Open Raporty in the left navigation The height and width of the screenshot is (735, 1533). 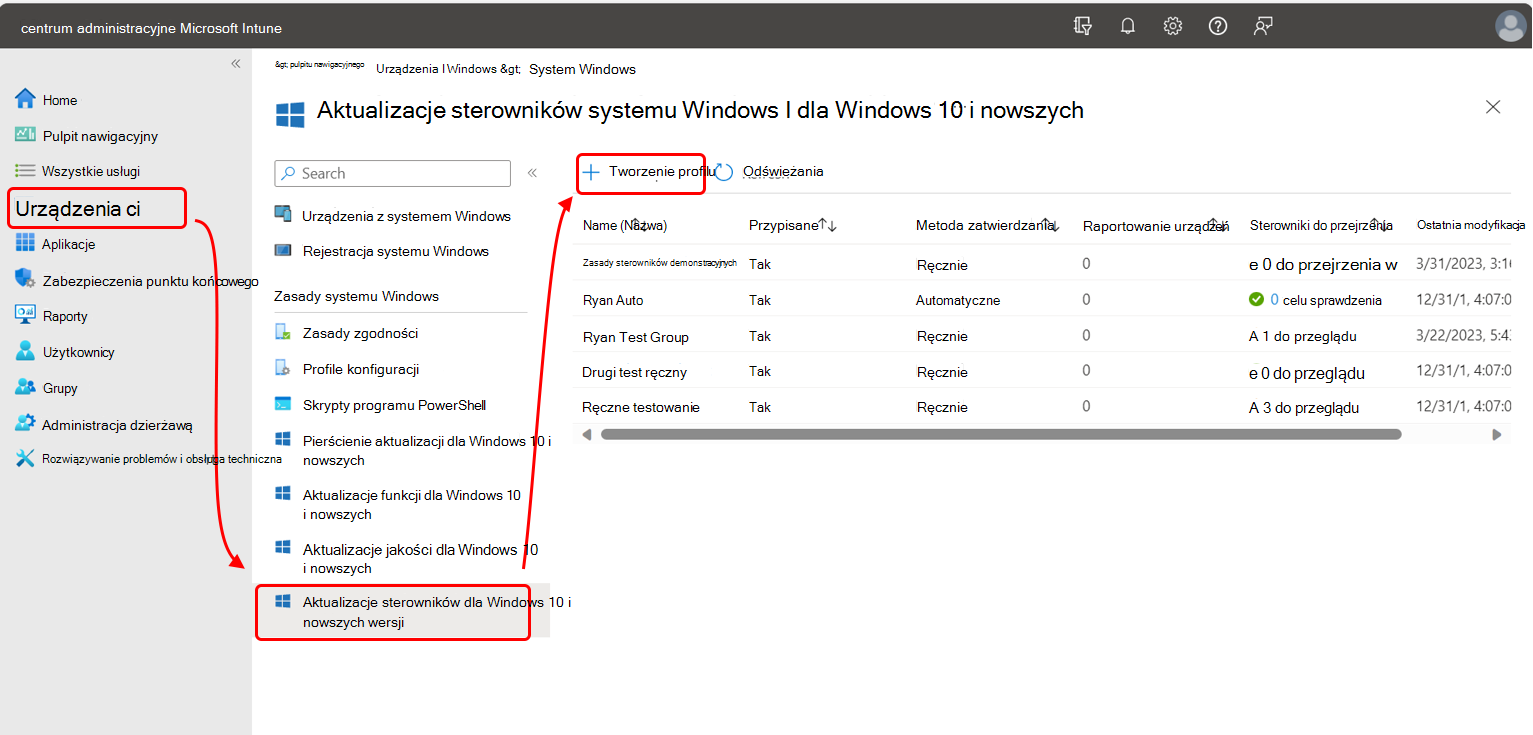(x=65, y=316)
